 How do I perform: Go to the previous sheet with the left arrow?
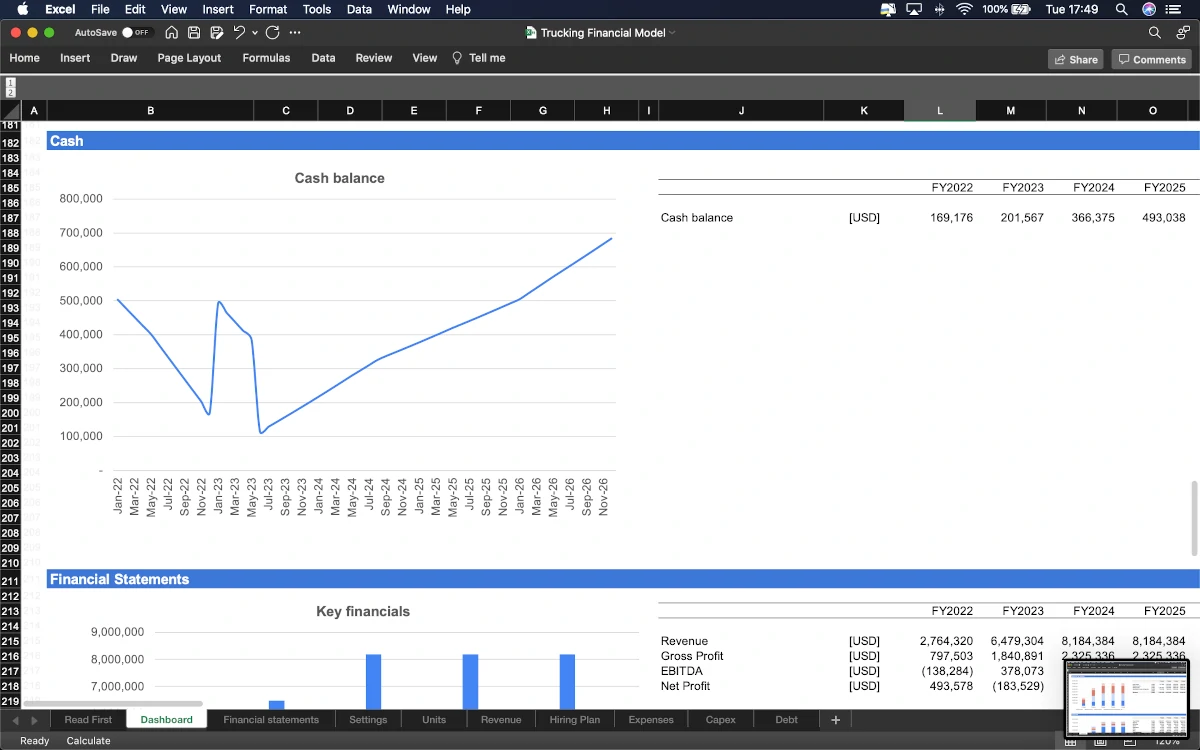click(x=15, y=720)
